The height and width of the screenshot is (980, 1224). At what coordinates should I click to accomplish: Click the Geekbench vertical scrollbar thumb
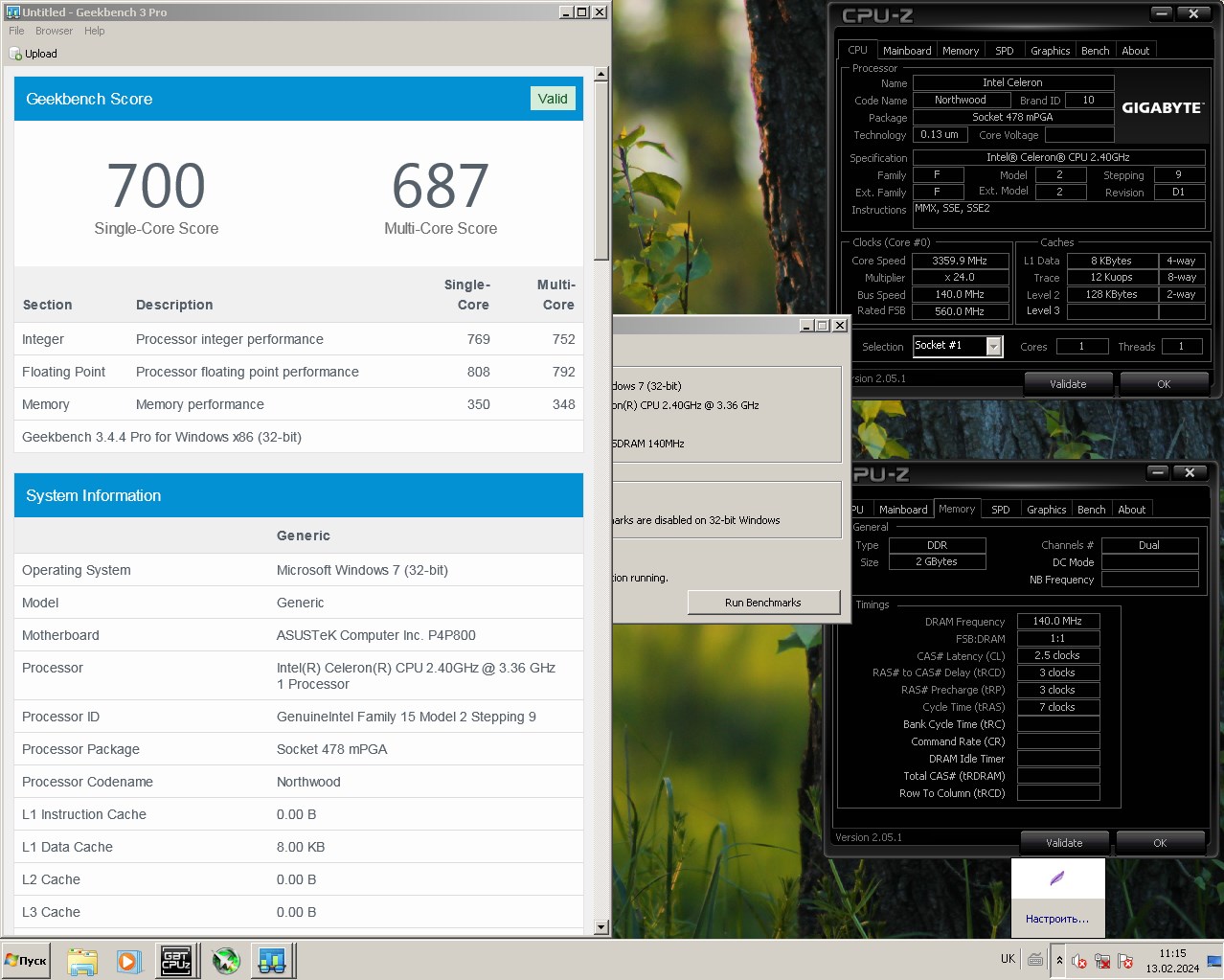(601, 171)
